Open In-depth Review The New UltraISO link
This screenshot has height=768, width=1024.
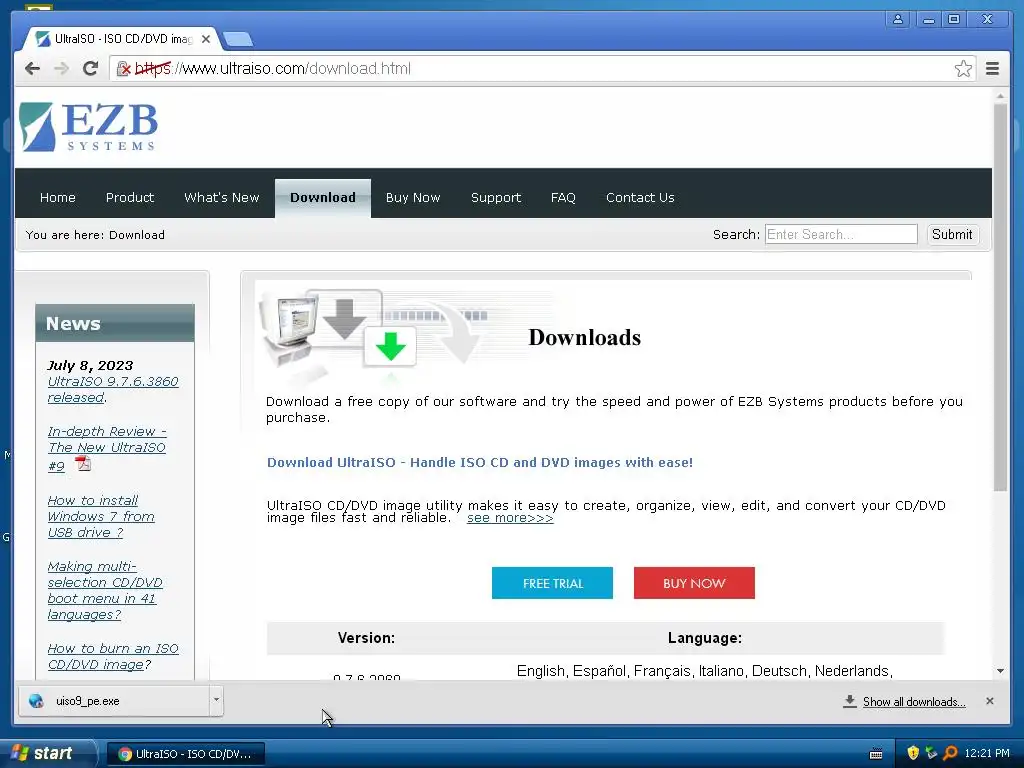(106, 448)
